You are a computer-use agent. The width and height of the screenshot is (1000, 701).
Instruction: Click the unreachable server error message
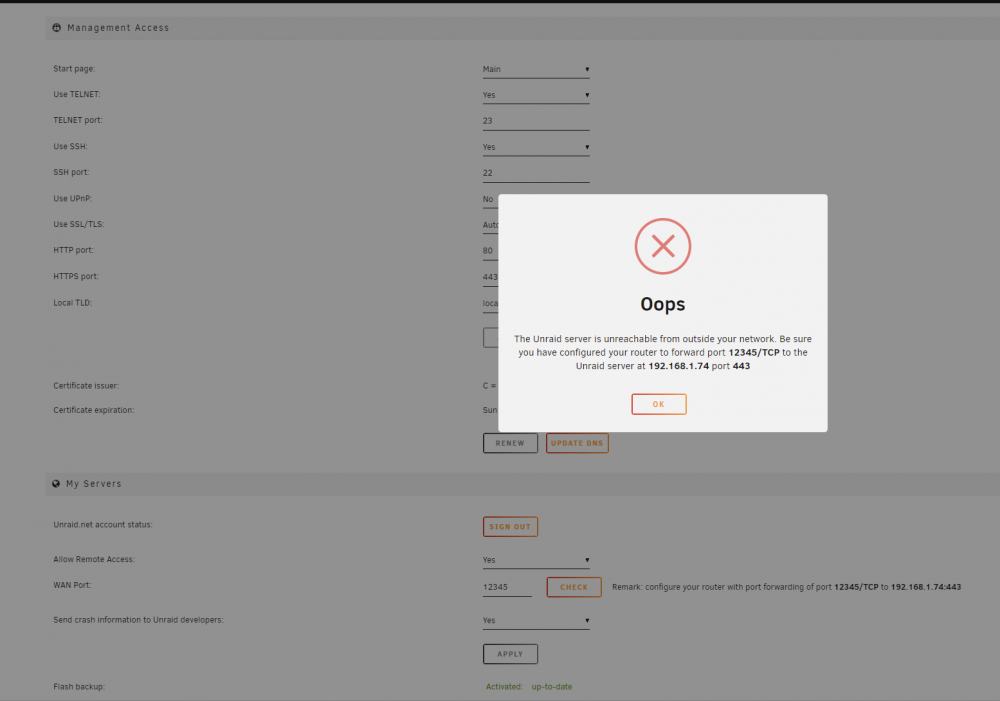click(x=663, y=352)
